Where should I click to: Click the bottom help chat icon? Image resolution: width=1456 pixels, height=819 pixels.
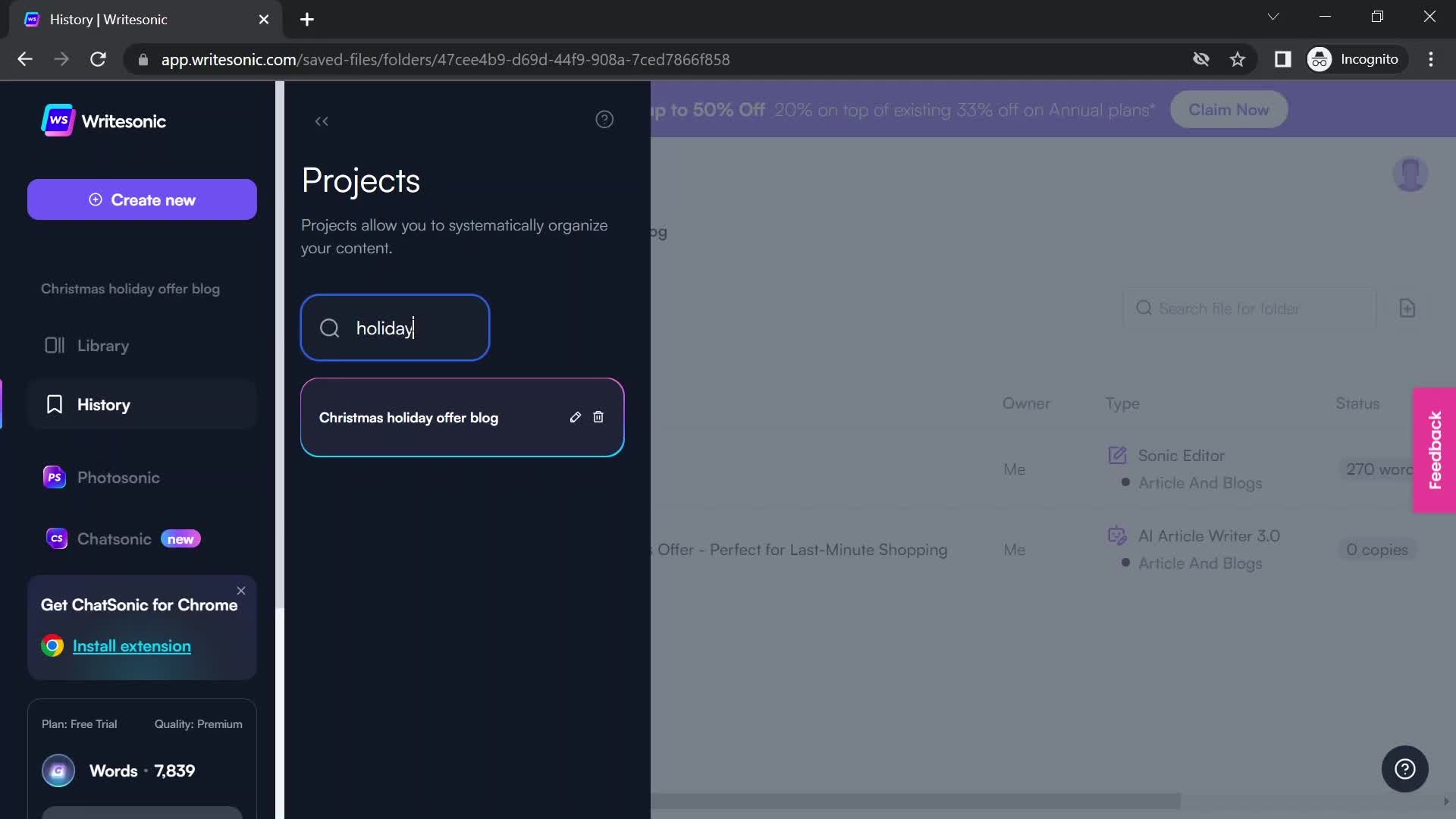(x=1405, y=769)
